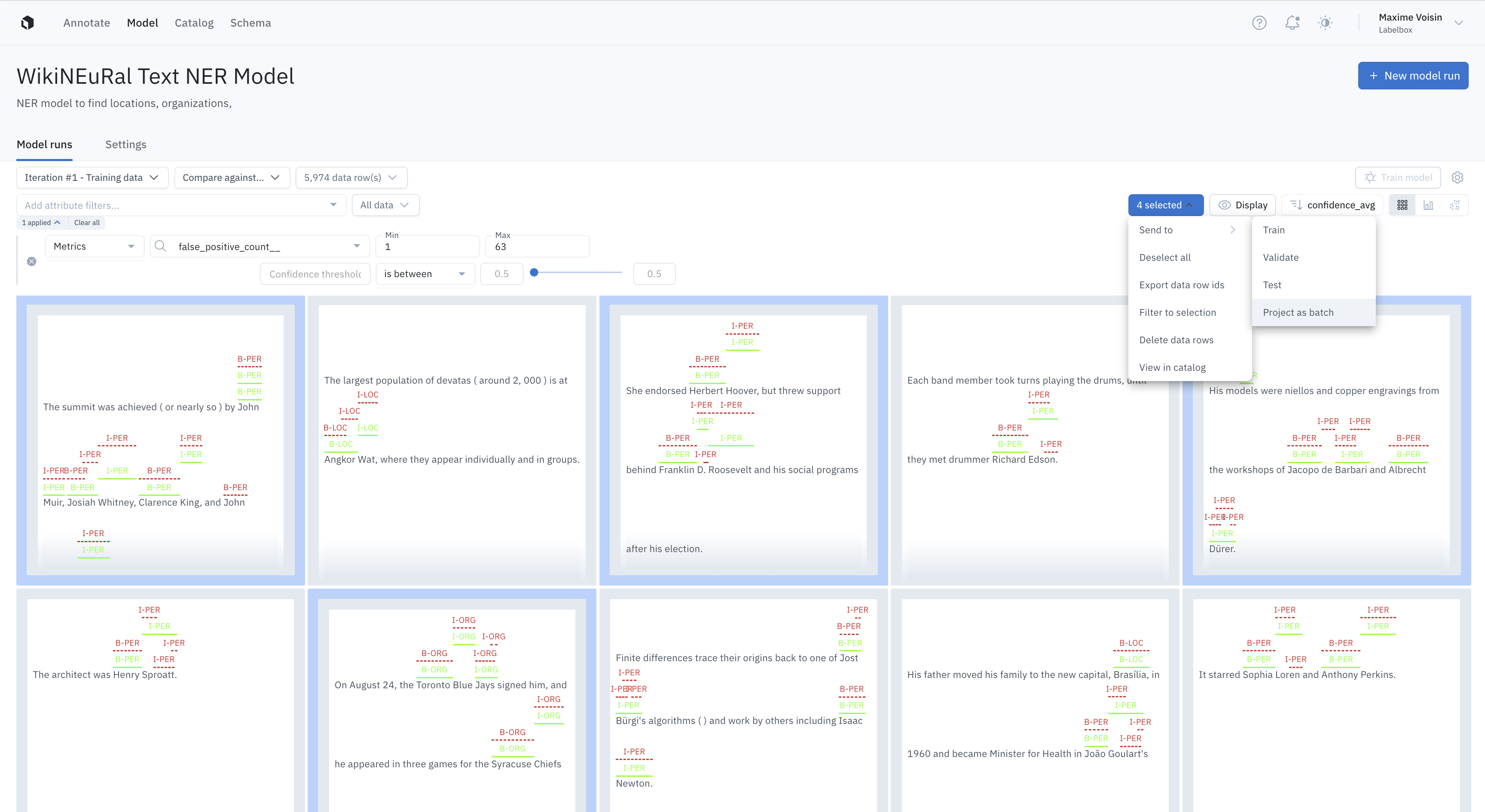Toggle selection of the John Muir summit card
The width and height of the screenshot is (1485, 812).
pos(161,441)
